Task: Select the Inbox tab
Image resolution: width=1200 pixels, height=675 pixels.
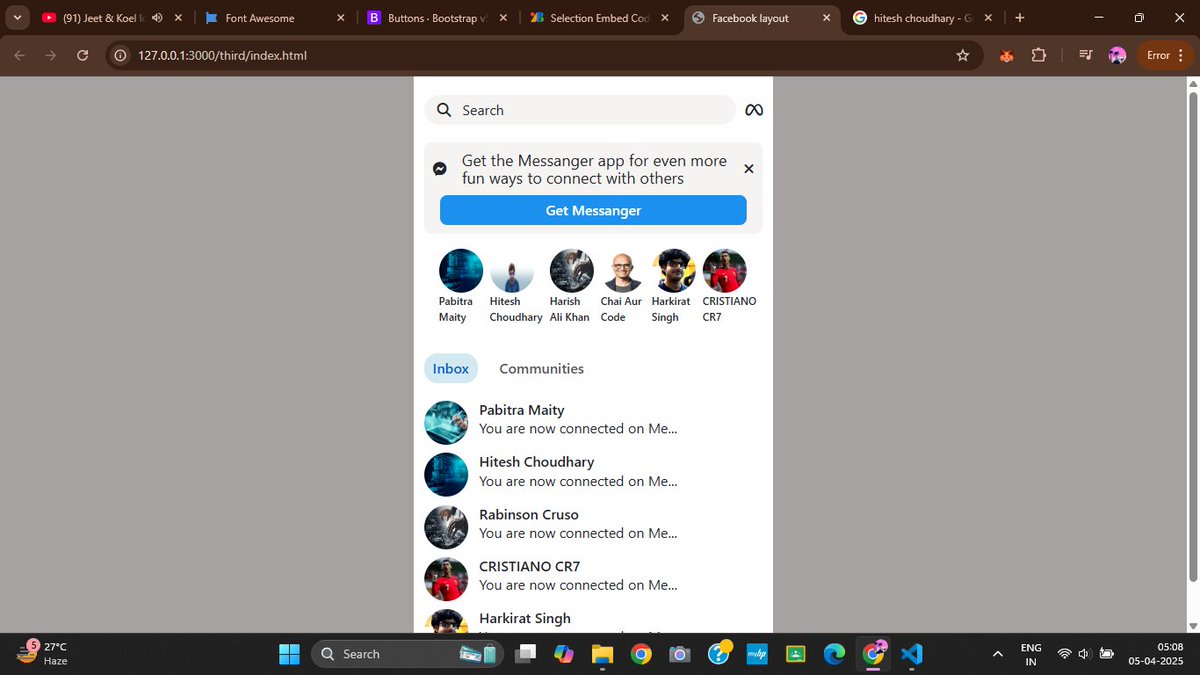Action: [450, 368]
